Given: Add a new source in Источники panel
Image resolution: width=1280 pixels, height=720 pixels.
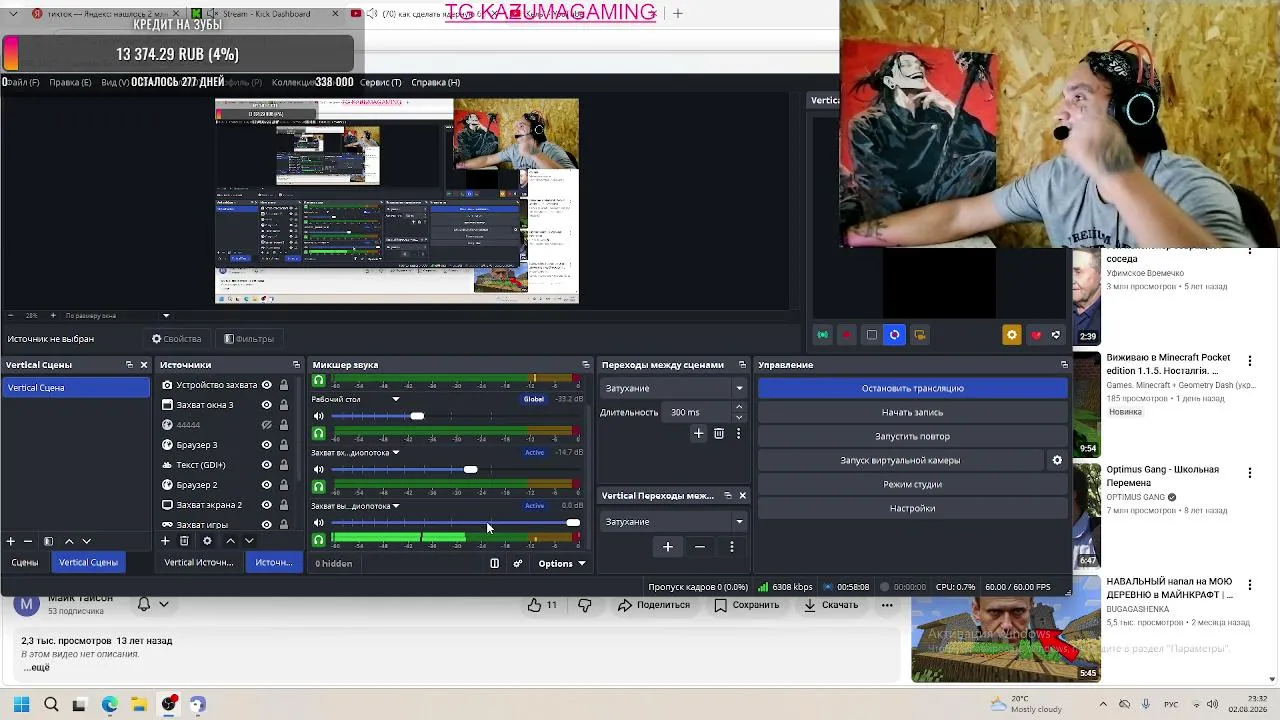Looking at the screenshot, I should click(165, 541).
